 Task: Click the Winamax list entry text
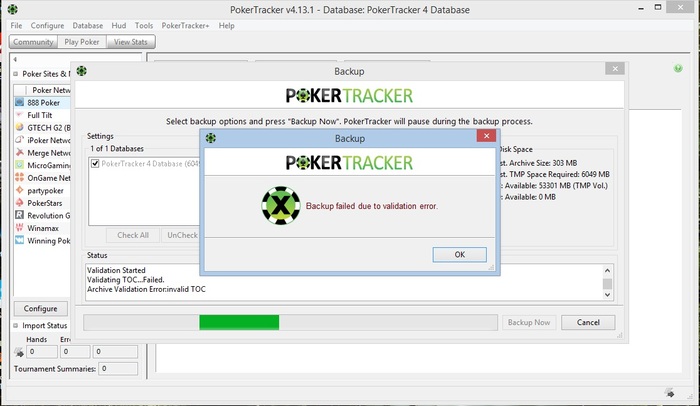click(43, 228)
